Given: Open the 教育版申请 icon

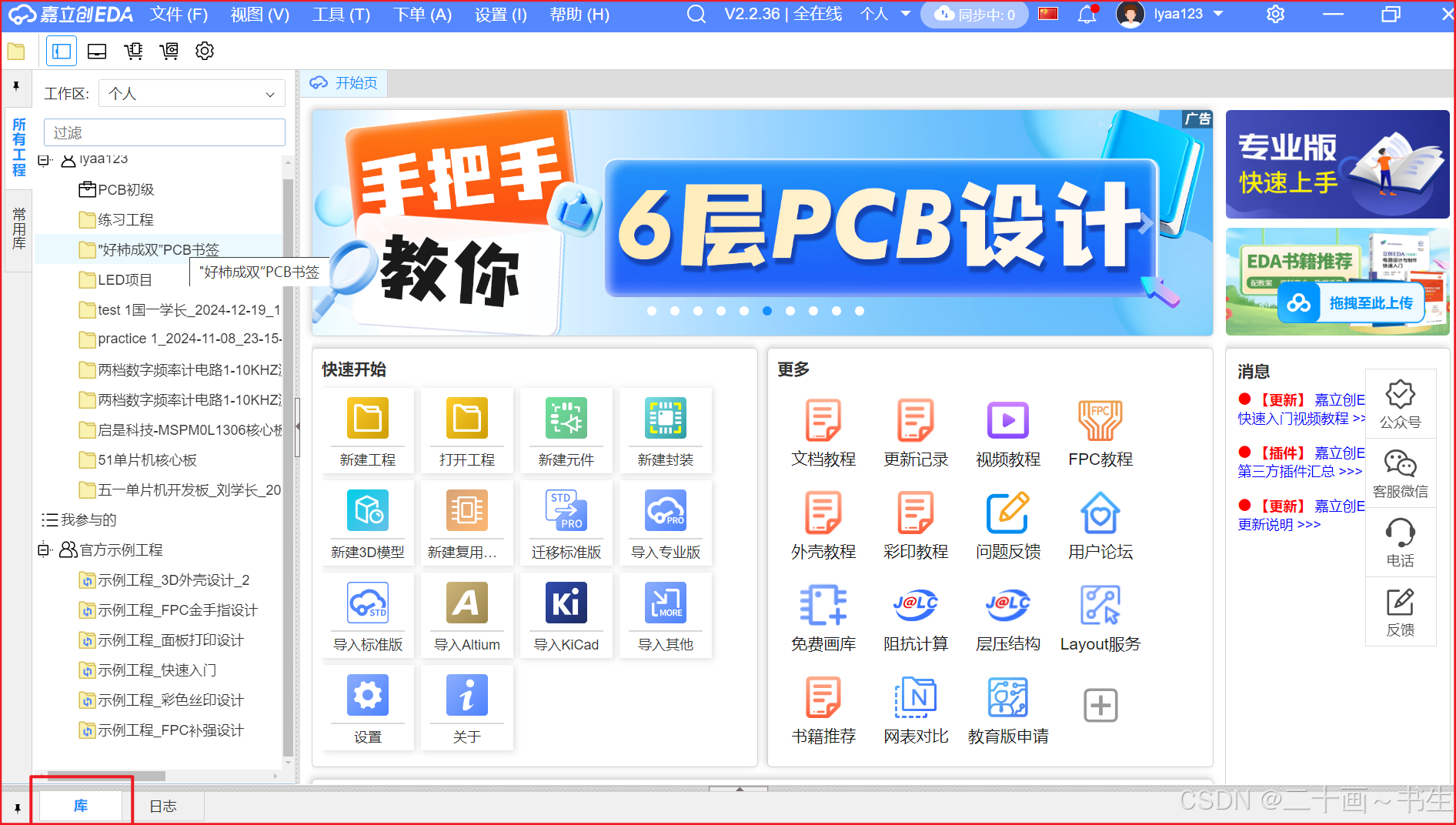Looking at the screenshot, I should point(1008,697).
